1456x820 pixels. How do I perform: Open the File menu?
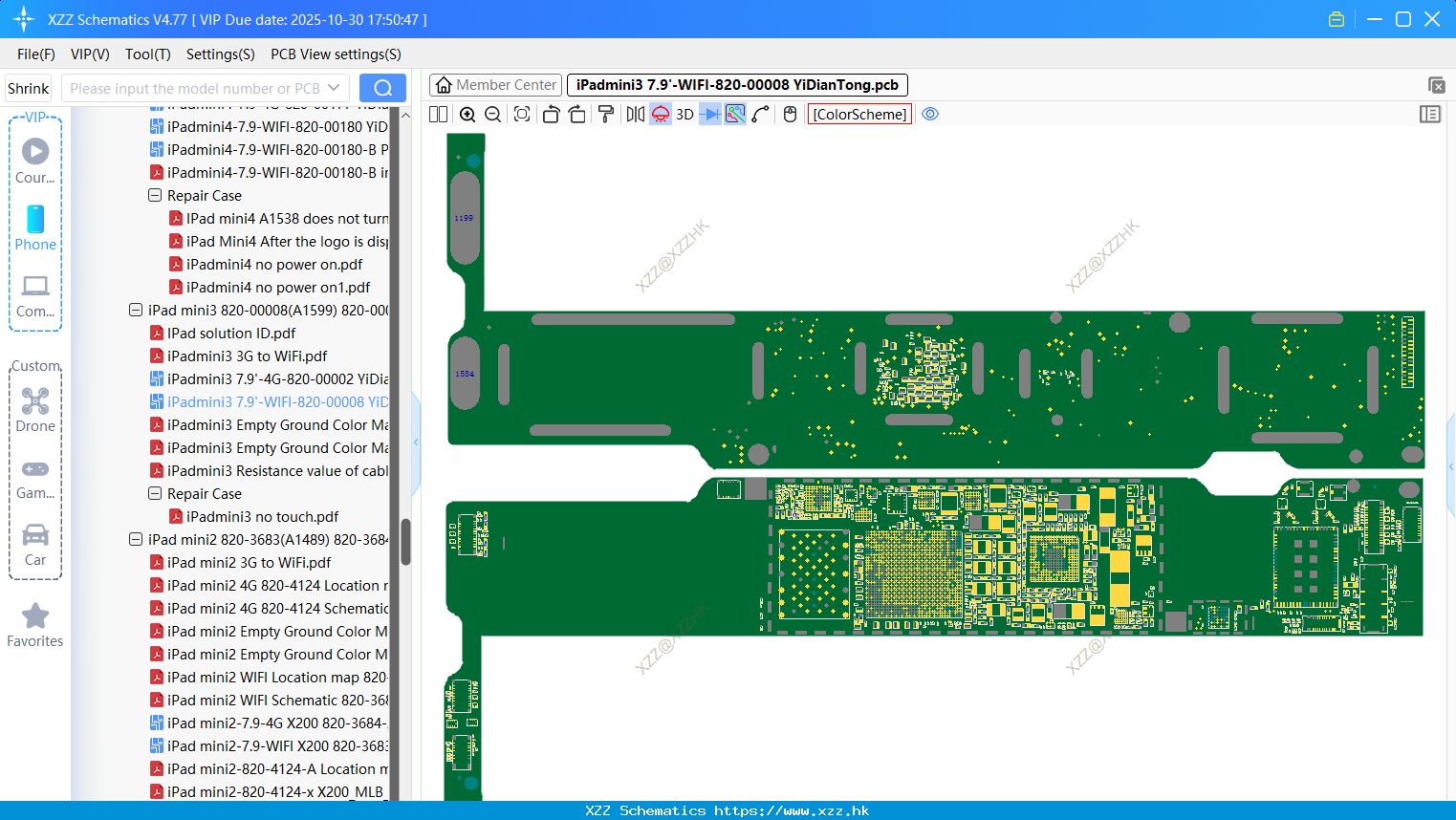pyautogui.click(x=36, y=54)
